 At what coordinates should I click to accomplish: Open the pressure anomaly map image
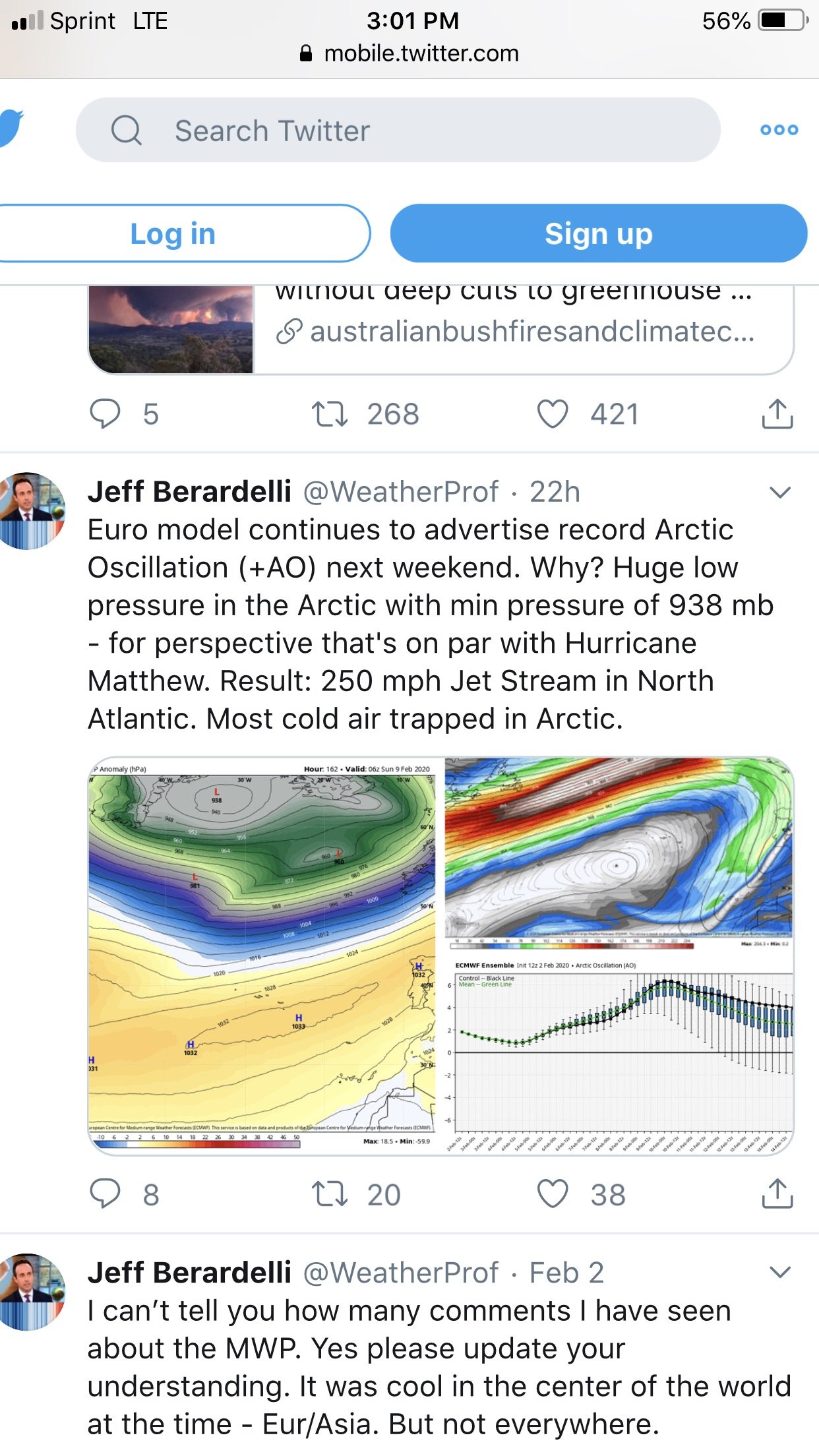pos(262,956)
